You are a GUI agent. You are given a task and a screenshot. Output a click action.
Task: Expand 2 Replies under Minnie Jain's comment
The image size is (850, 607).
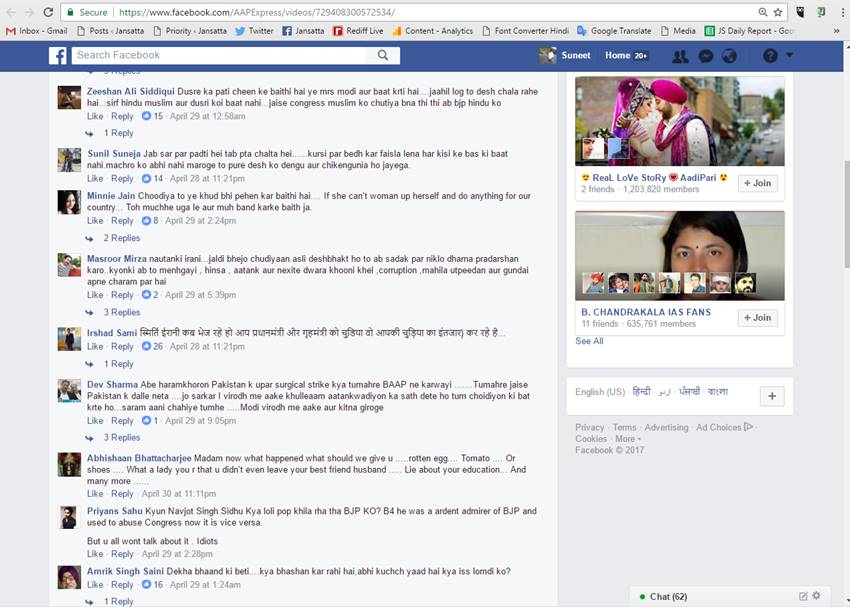click(121, 238)
